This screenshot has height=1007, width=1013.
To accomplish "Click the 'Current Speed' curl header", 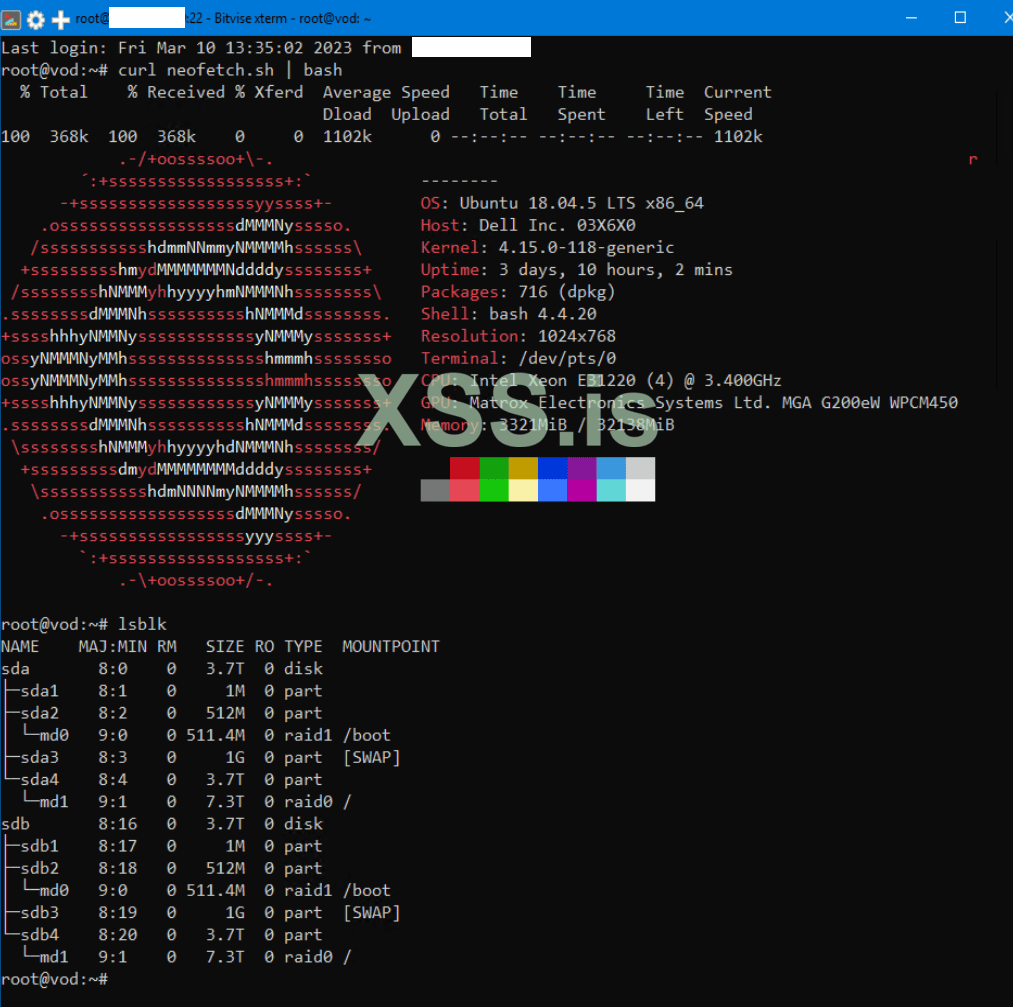I will pos(738,103).
